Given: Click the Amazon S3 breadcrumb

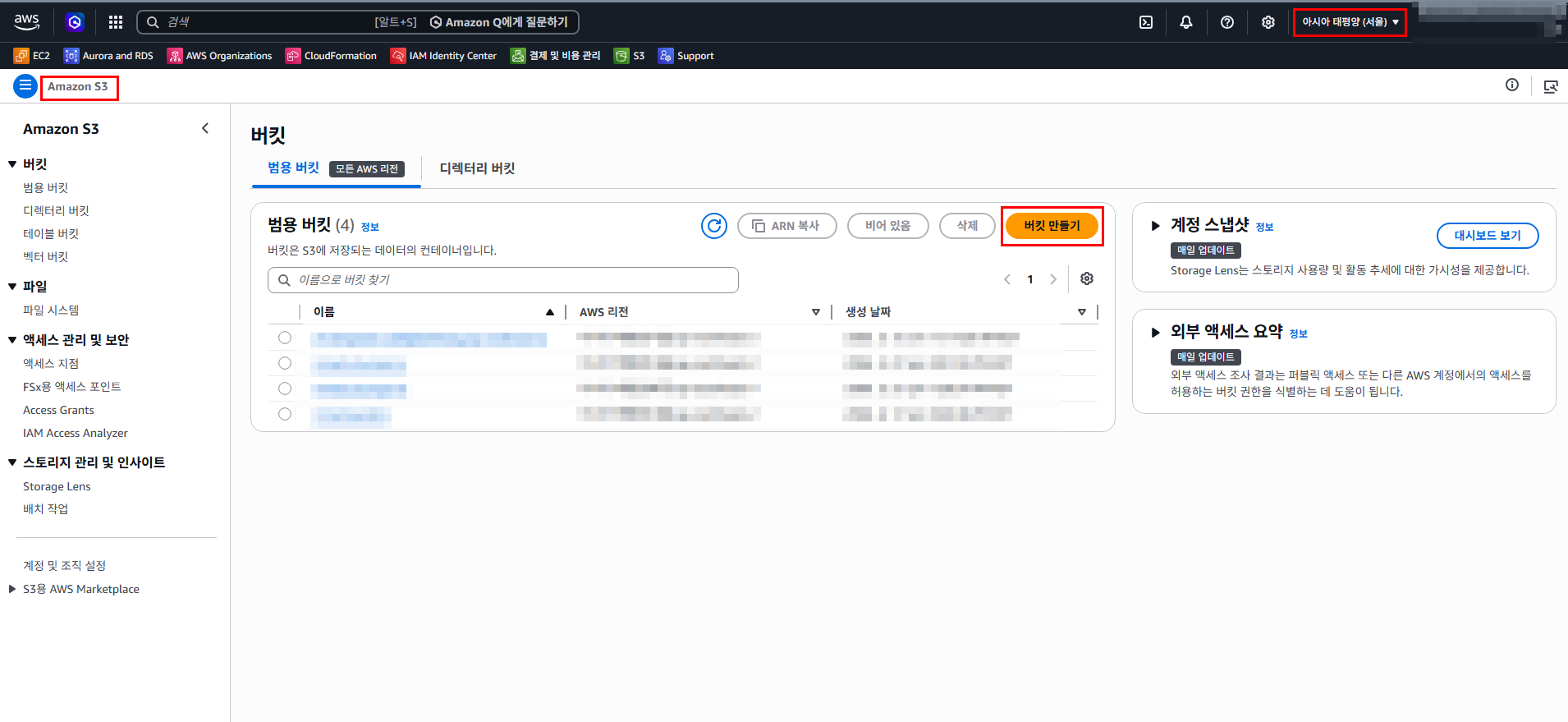Looking at the screenshot, I should click(x=78, y=87).
